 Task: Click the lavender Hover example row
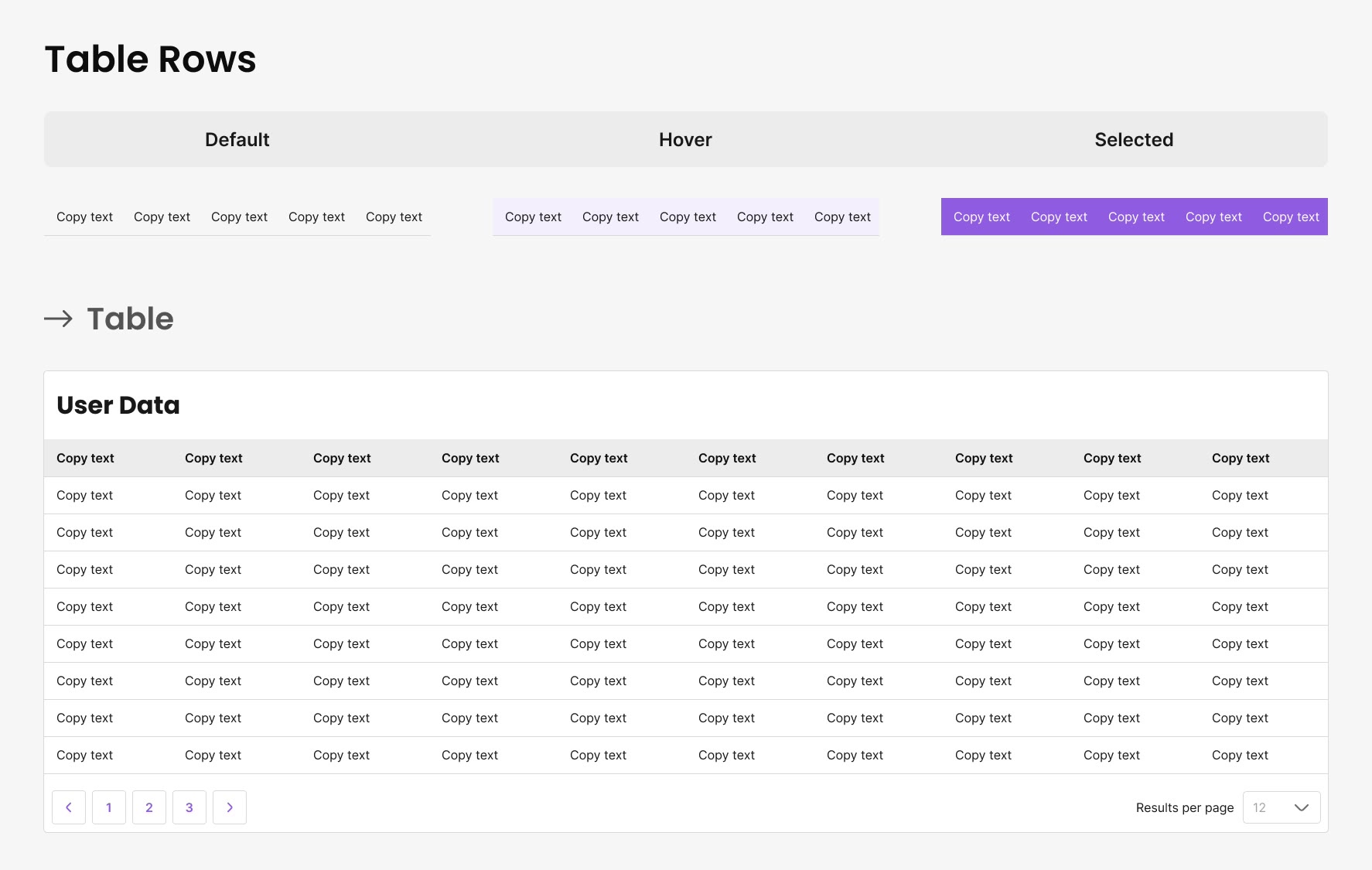[x=686, y=217]
